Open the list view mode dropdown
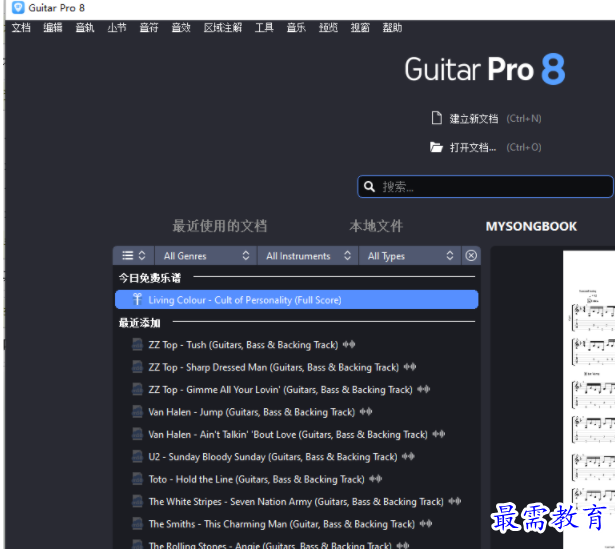 point(134,256)
